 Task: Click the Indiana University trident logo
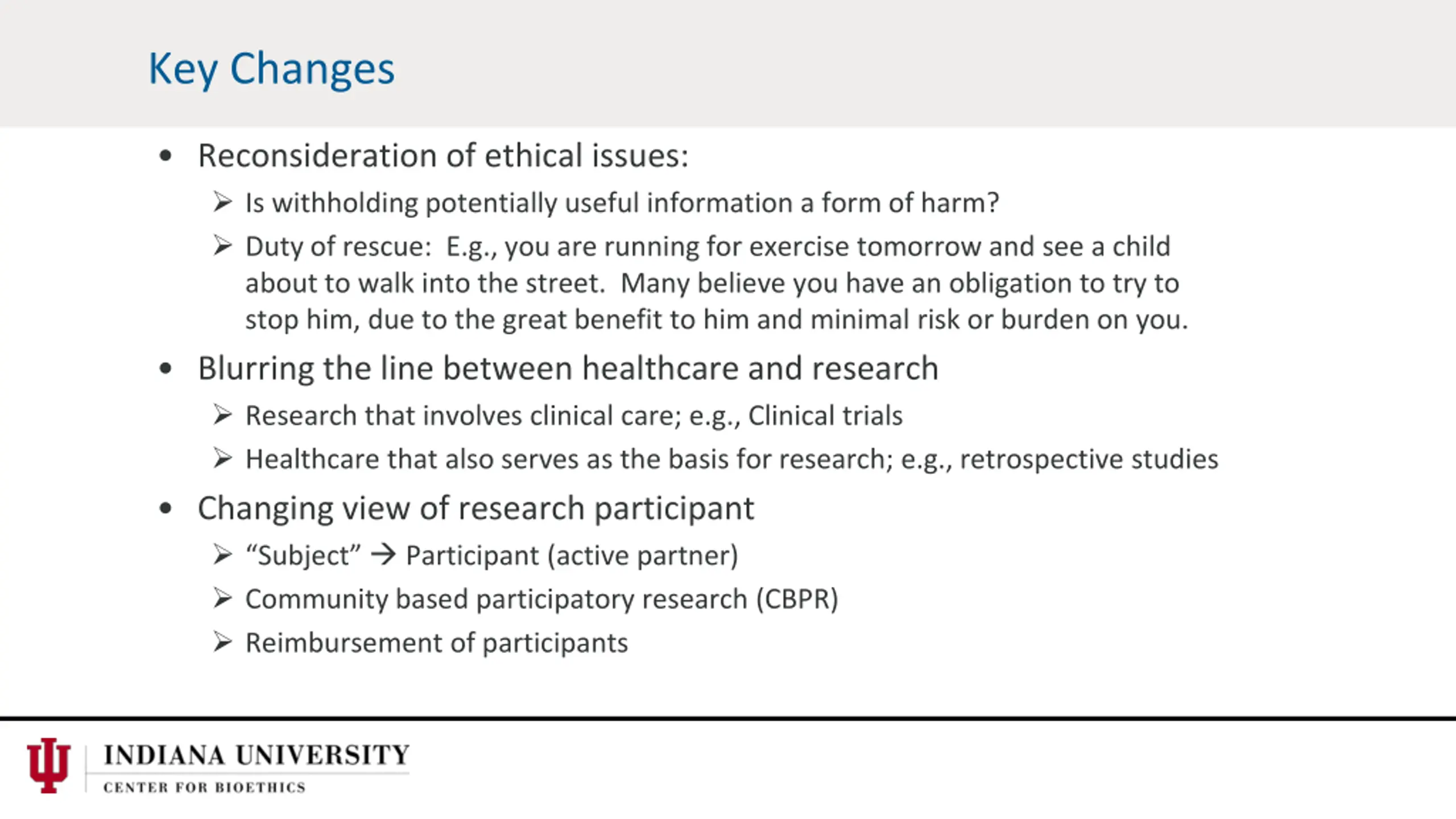point(48,766)
